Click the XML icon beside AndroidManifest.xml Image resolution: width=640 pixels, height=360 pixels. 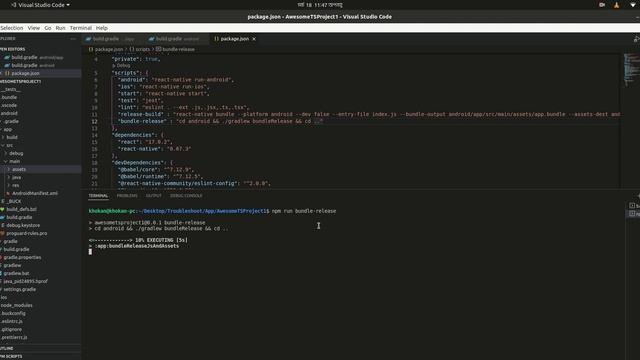[x=8, y=193]
